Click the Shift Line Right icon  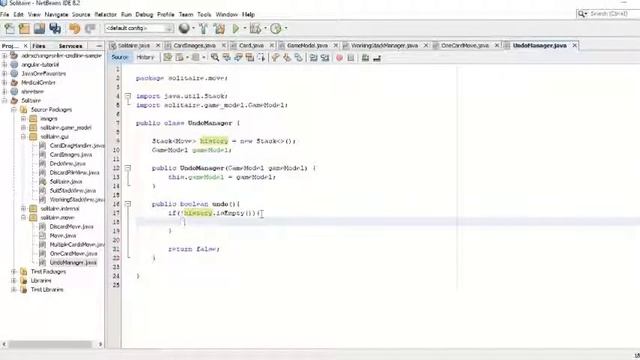point(325,58)
